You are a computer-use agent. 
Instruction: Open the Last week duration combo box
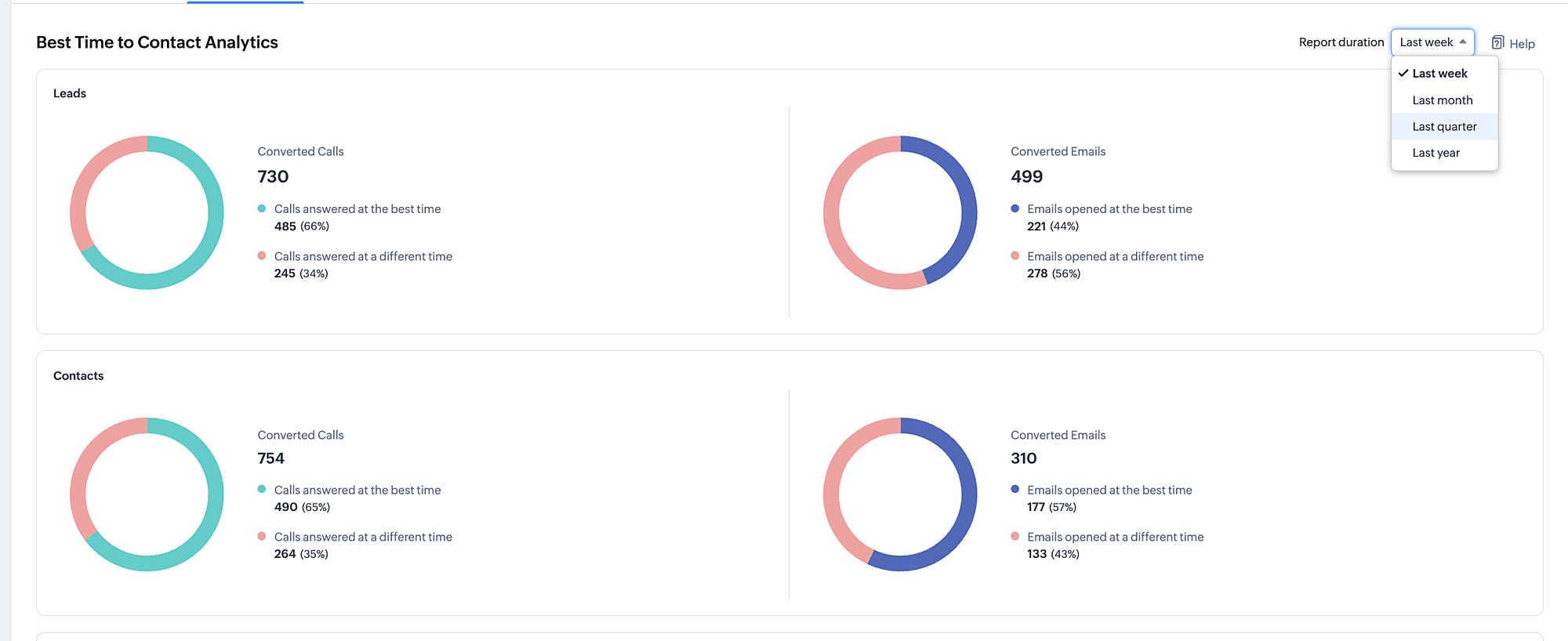tap(1432, 42)
